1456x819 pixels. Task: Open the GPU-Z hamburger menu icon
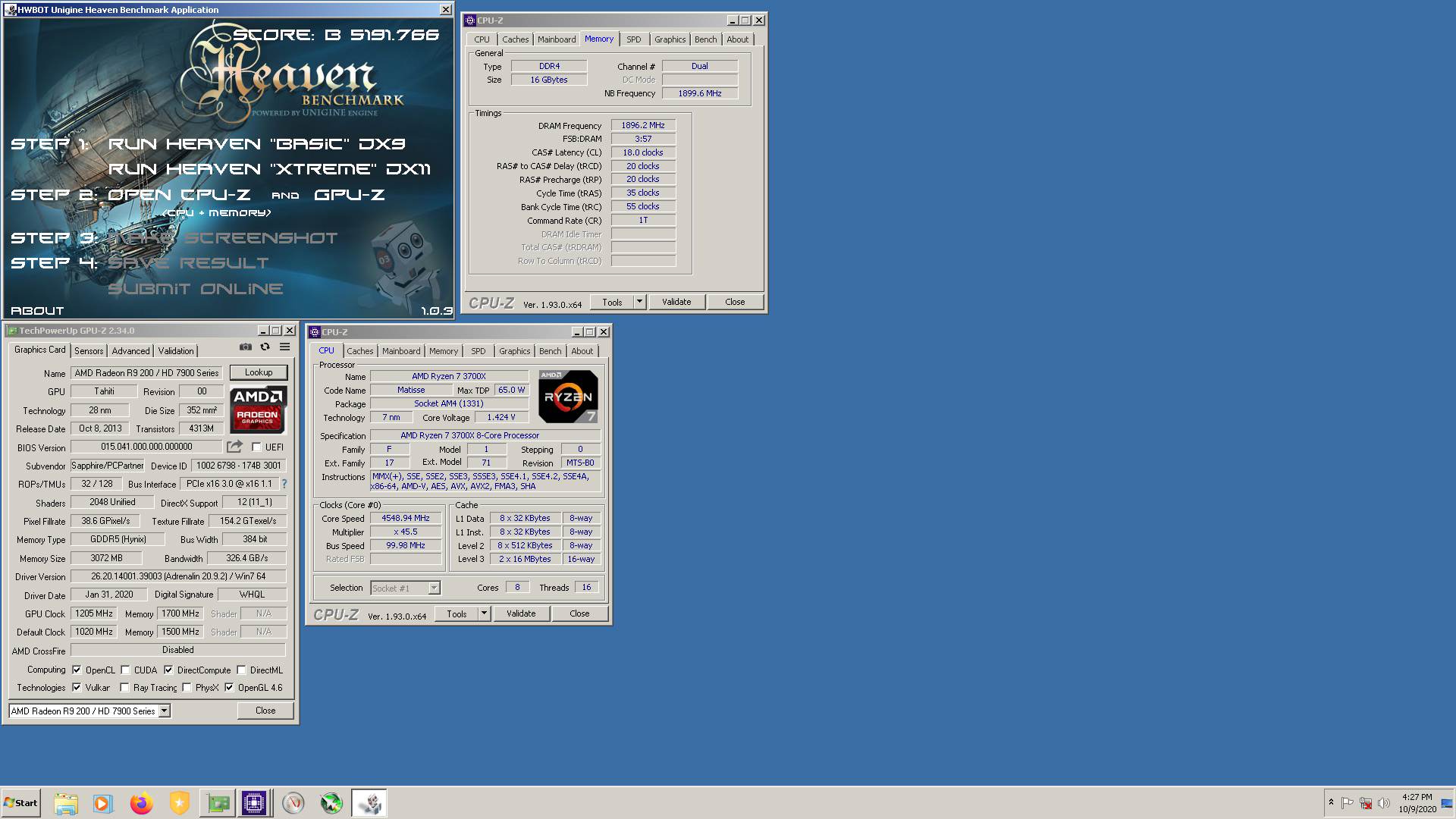tap(284, 347)
